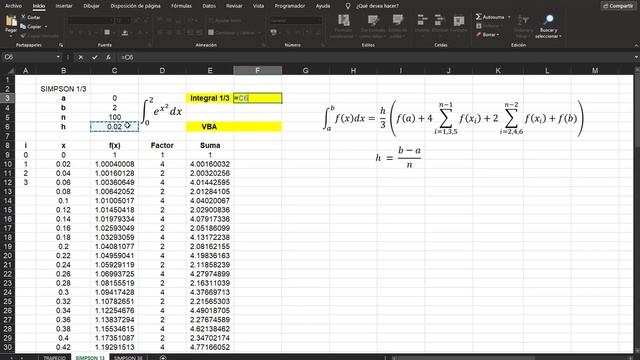Open the Pegar options arrow
Screen dimensions: 640x360
click(x=11, y=36)
